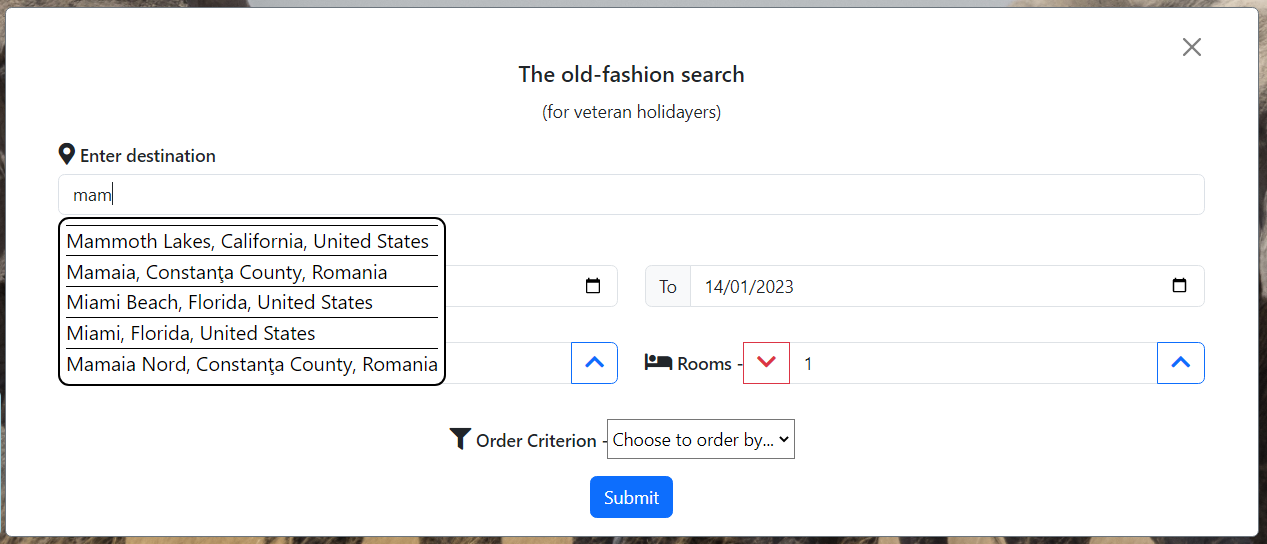1267x544 pixels.
Task: Decrease rooms with the red down chevron
Action: click(766, 363)
